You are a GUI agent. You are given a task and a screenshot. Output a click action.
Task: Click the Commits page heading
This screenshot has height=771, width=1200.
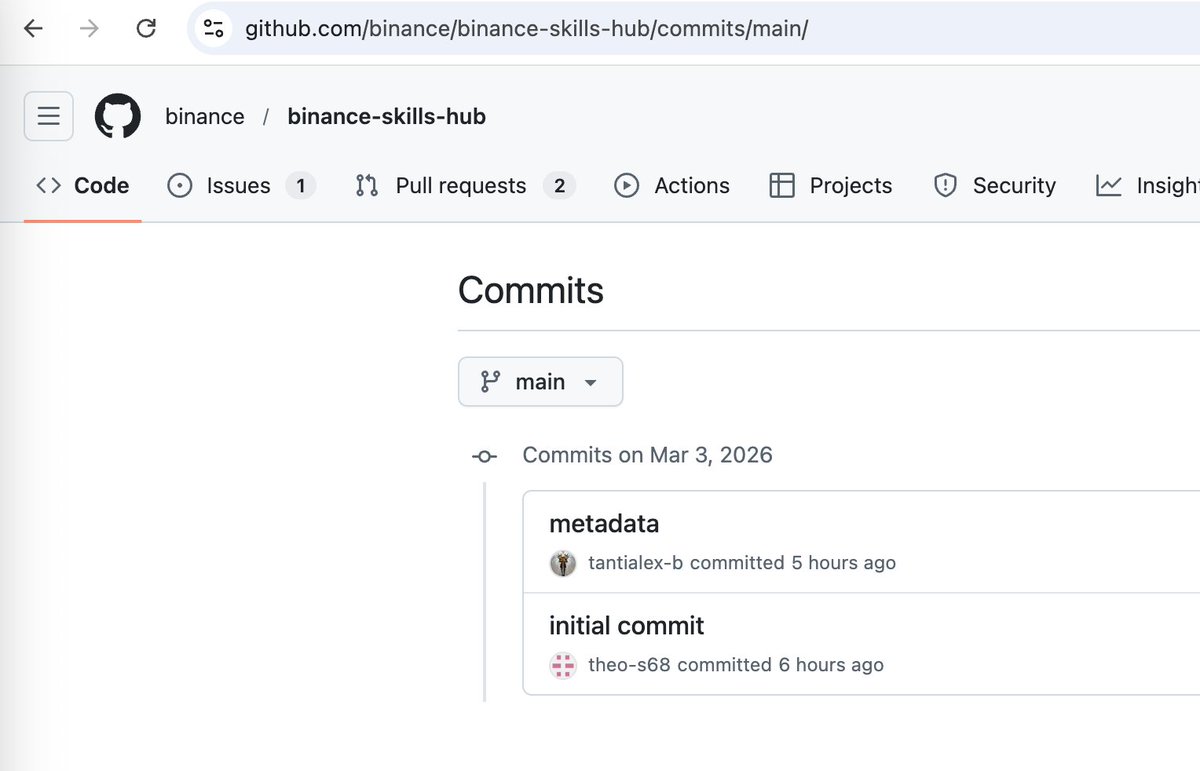coord(531,290)
